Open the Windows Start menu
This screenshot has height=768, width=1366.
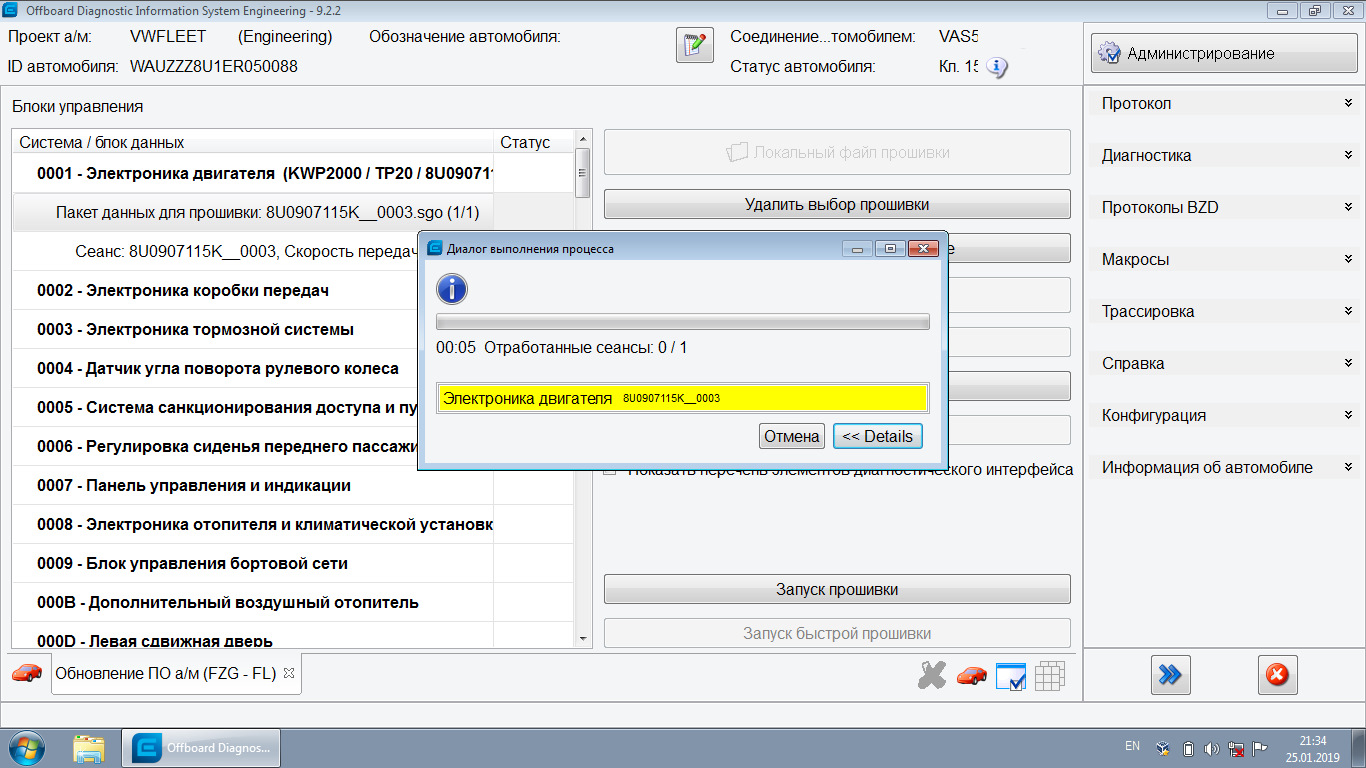pyautogui.click(x=27, y=748)
